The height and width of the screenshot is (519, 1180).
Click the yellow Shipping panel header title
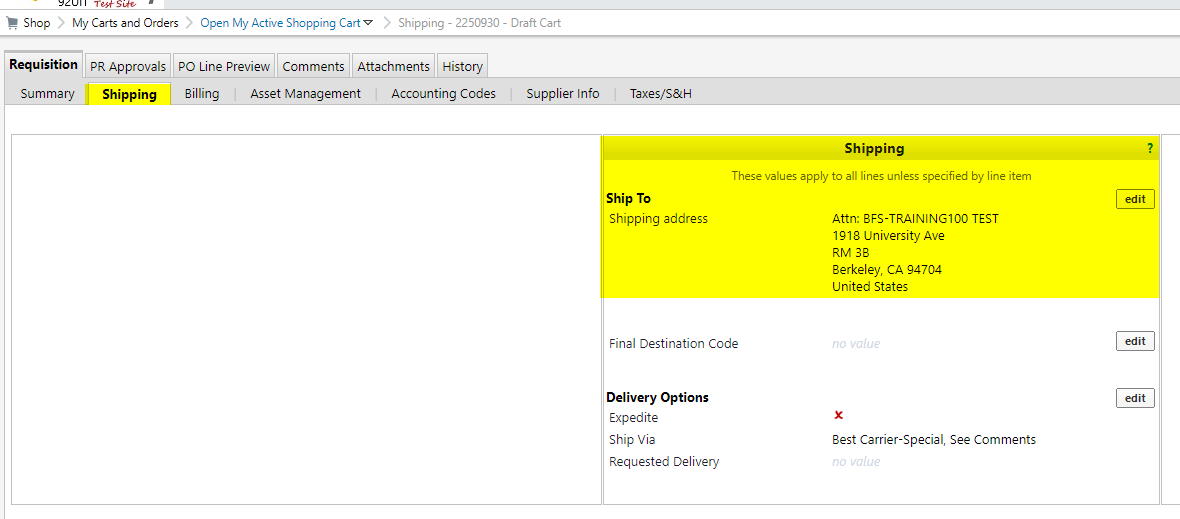[874, 149]
